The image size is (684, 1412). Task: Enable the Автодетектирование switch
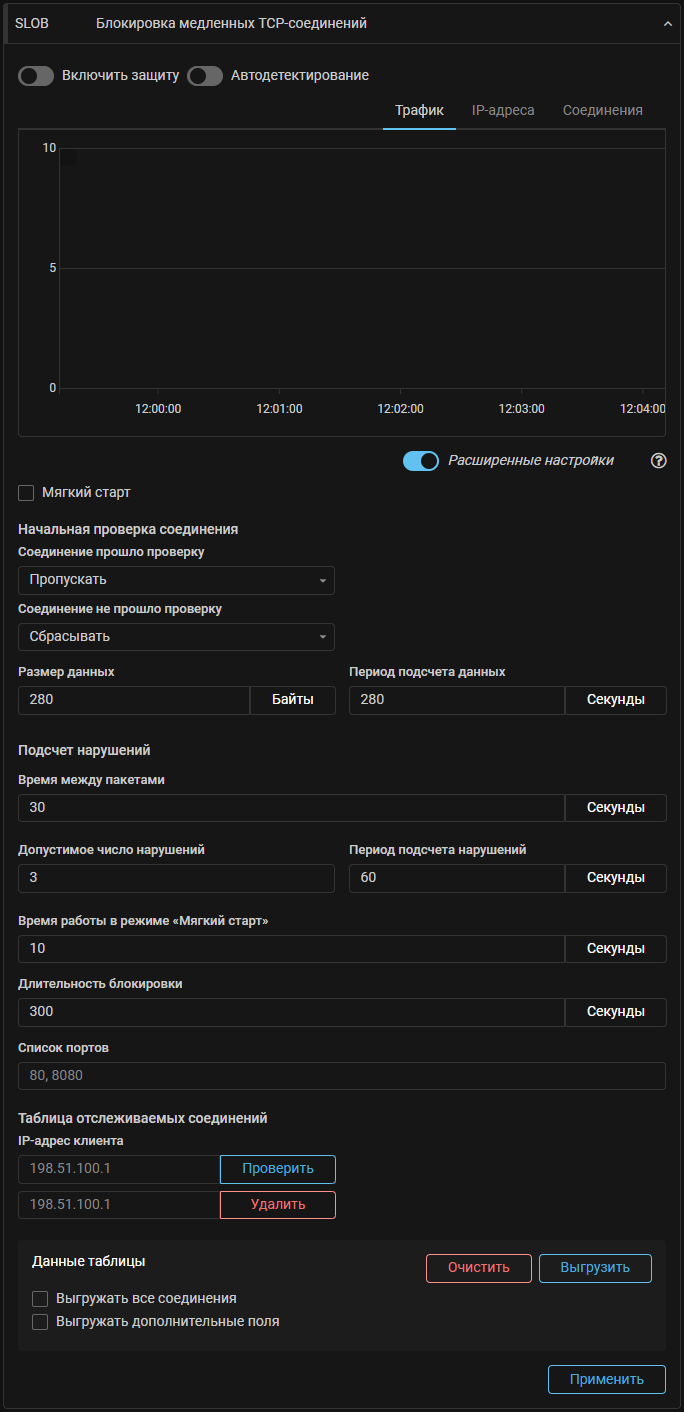coord(204,76)
